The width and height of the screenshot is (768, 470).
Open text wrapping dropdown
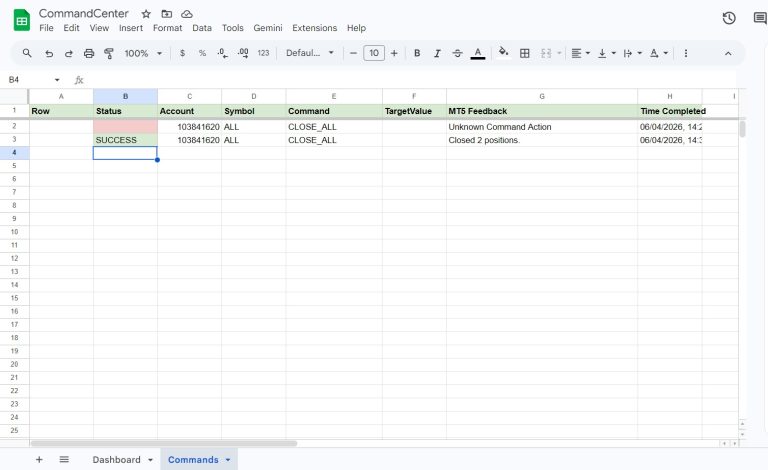coord(632,53)
